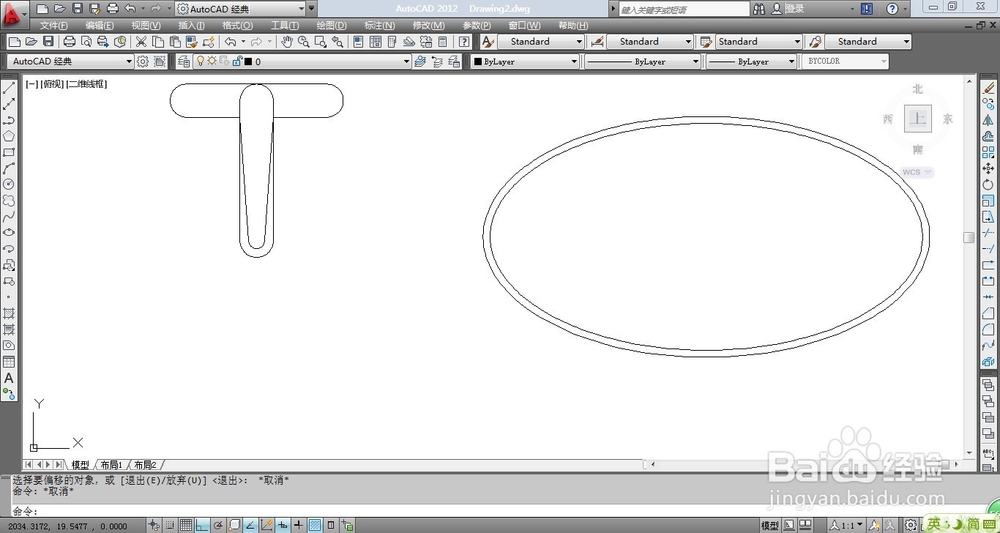The image size is (1000, 533).
Task: Select the Multiline Text A tool
Action: click(x=9, y=378)
